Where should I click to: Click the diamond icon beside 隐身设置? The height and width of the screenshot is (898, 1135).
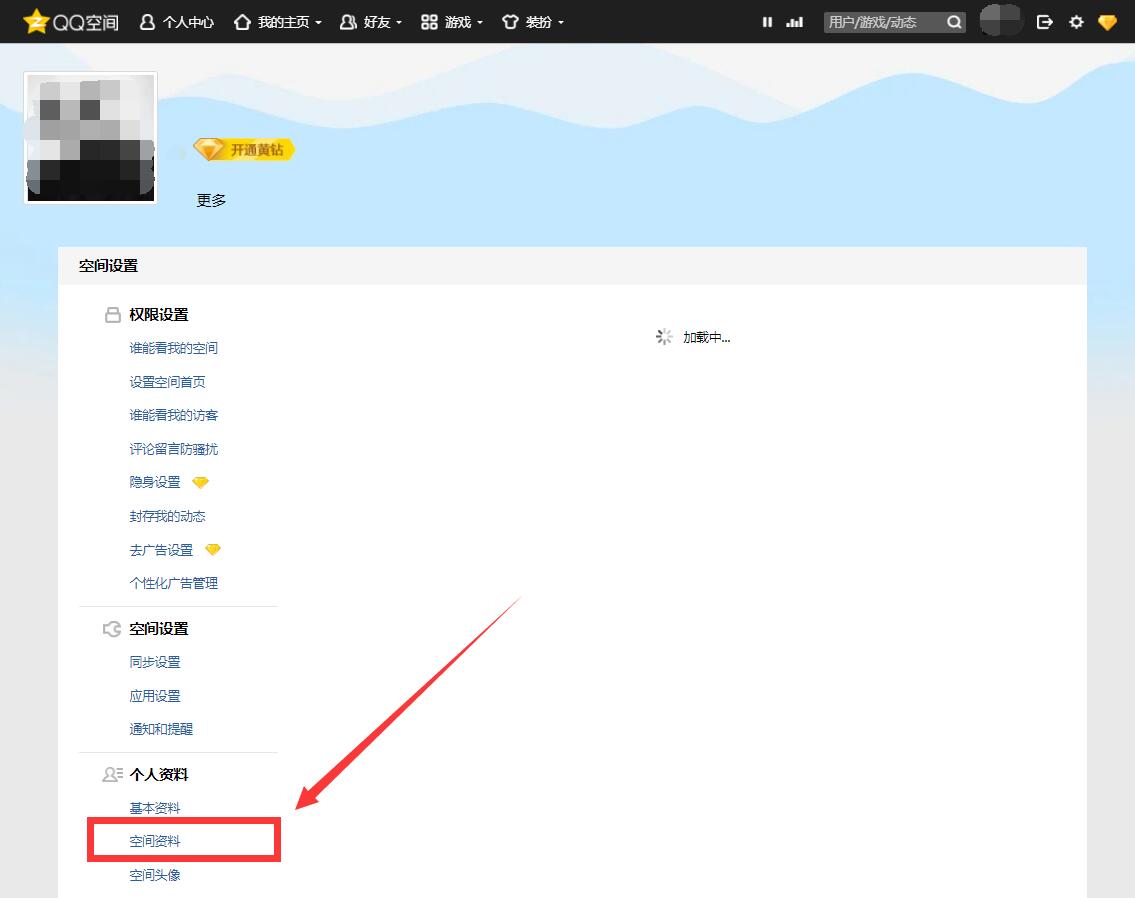coord(200,482)
